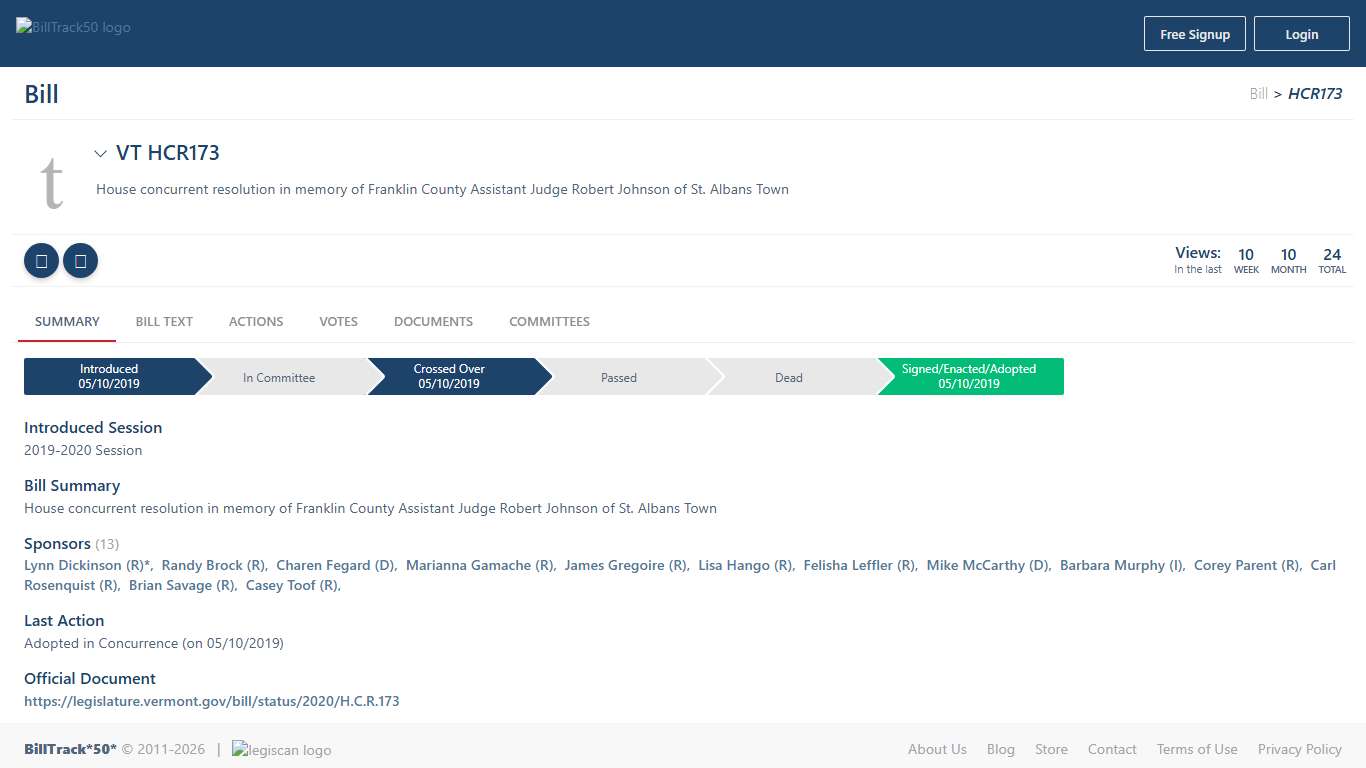This screenshot has width=1366, height=768.
Task: Click the right round icon button under the bill title
Action: click(x=80, y=261)
